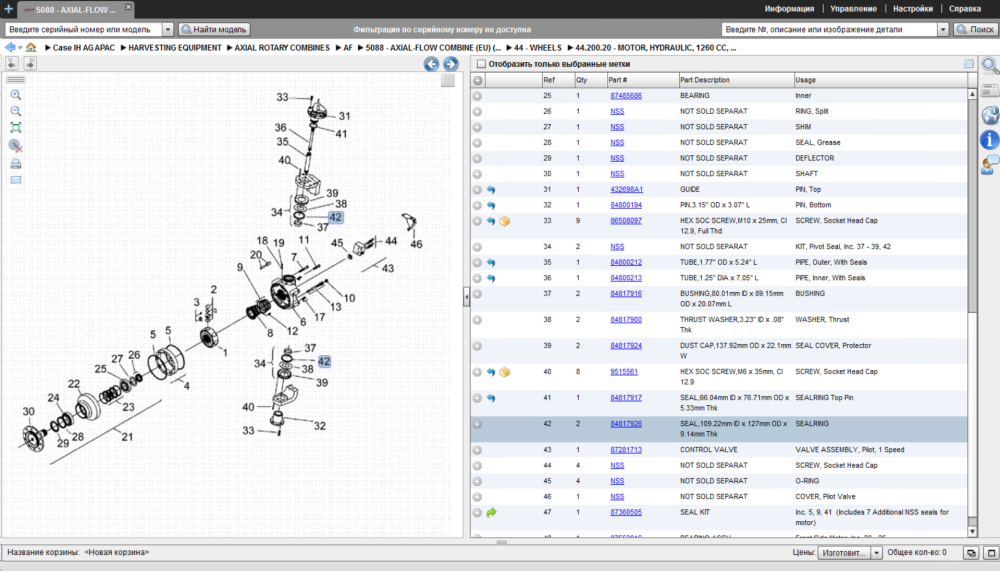
Task: Open part number link 84817926
Action: point(626,424)
